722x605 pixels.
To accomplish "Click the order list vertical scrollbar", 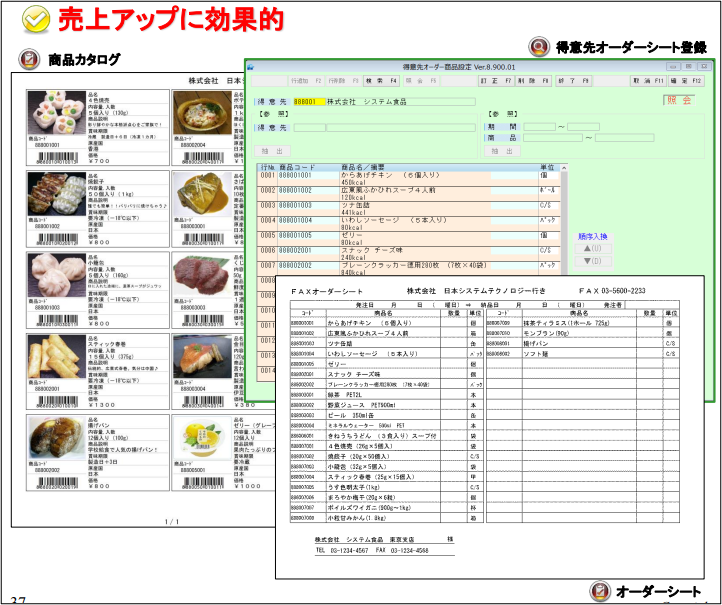I will pyautogui.click(x=564, y=221).
